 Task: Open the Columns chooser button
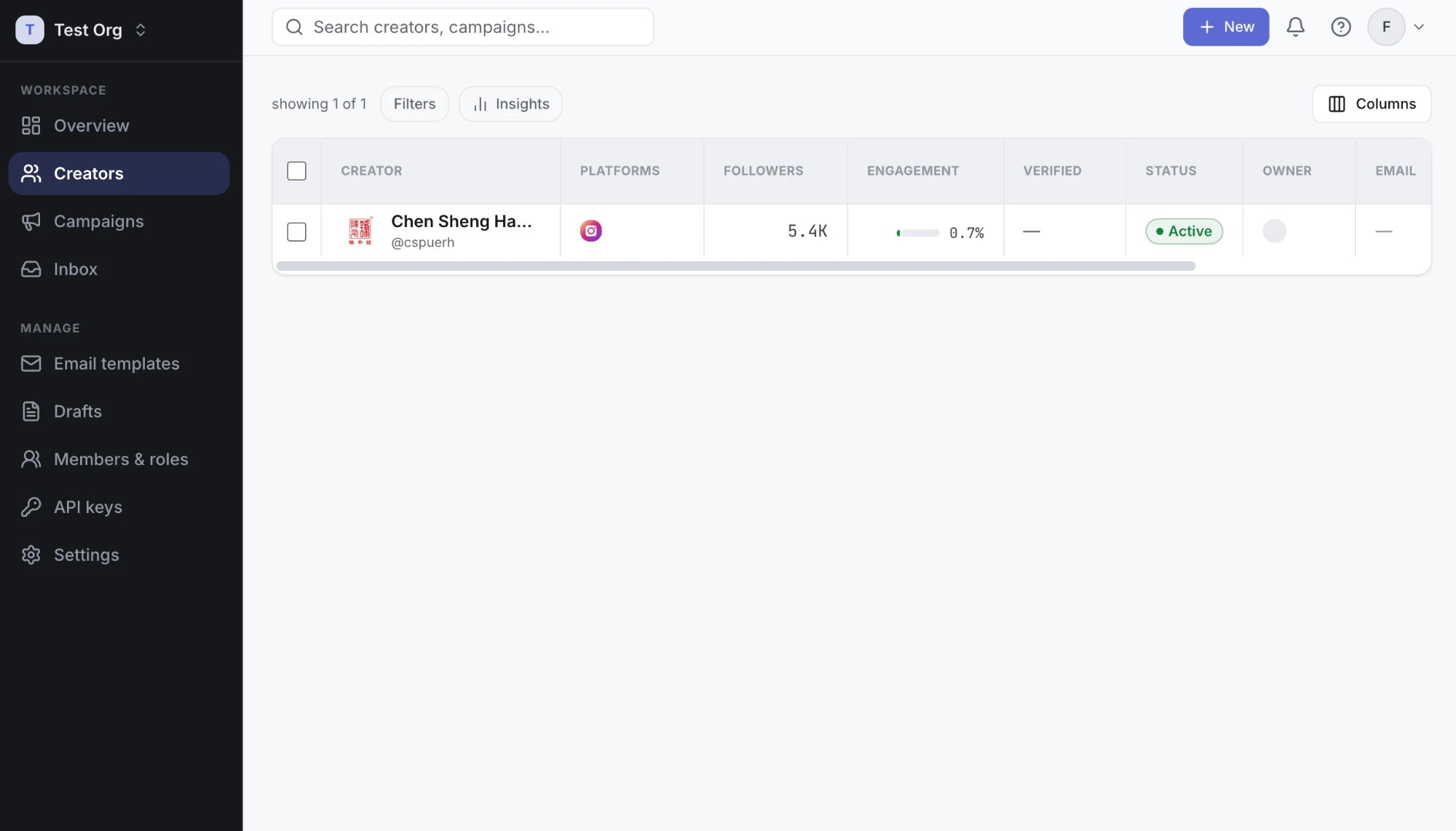pos(1372,104)
